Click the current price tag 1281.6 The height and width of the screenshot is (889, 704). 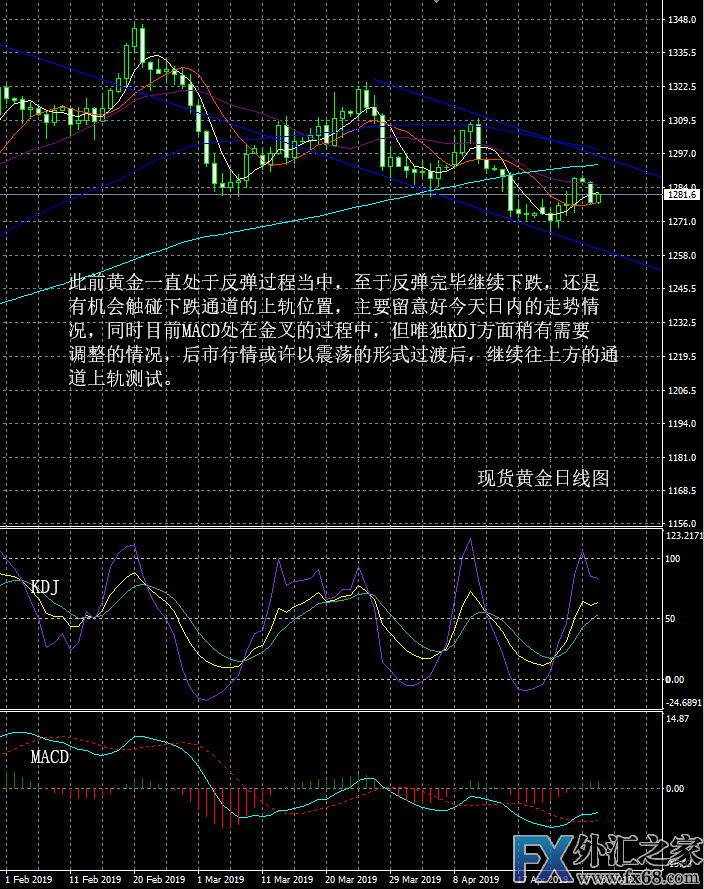(683, 195)
